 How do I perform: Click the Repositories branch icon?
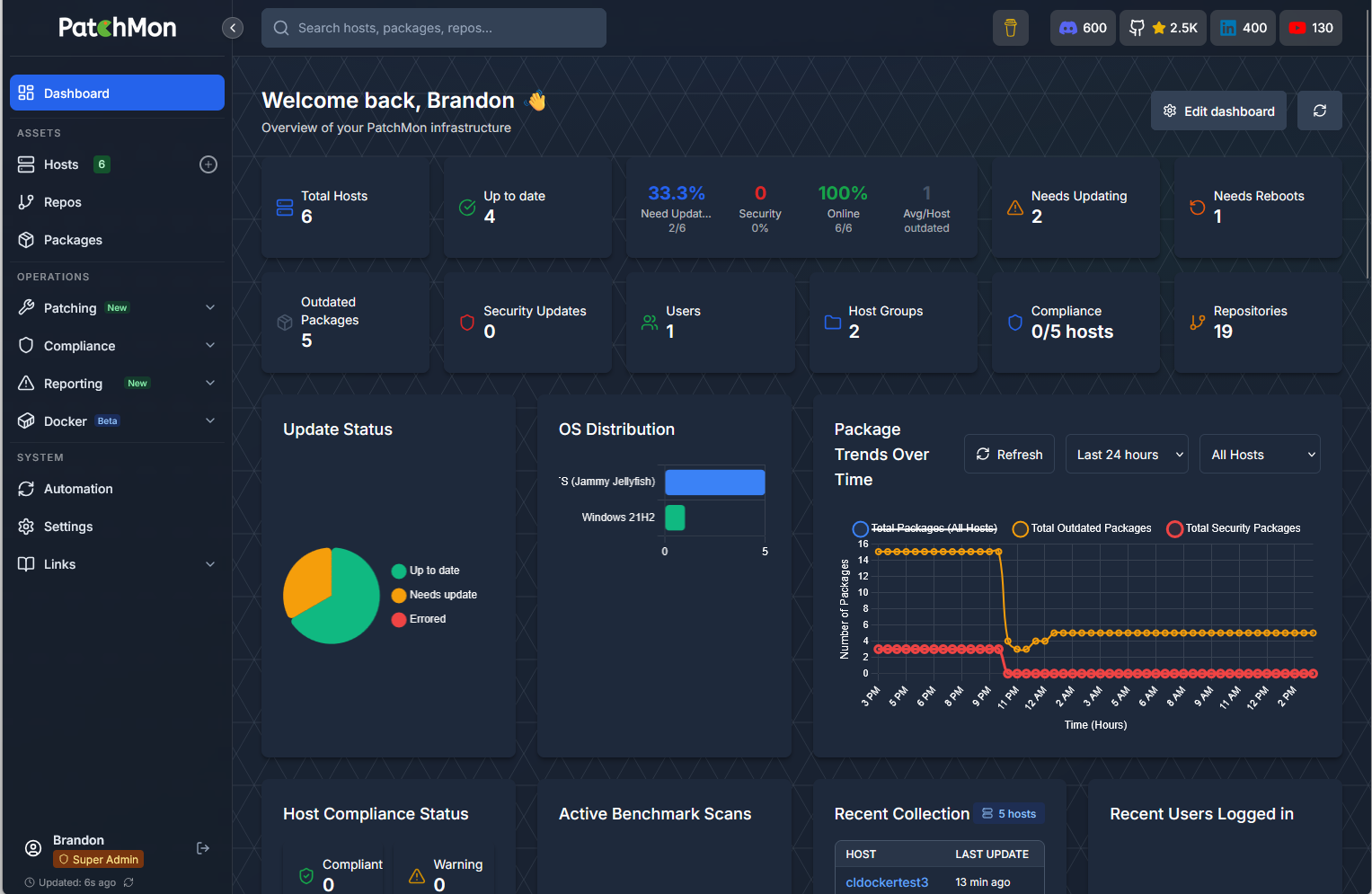tap(1198, 323)
